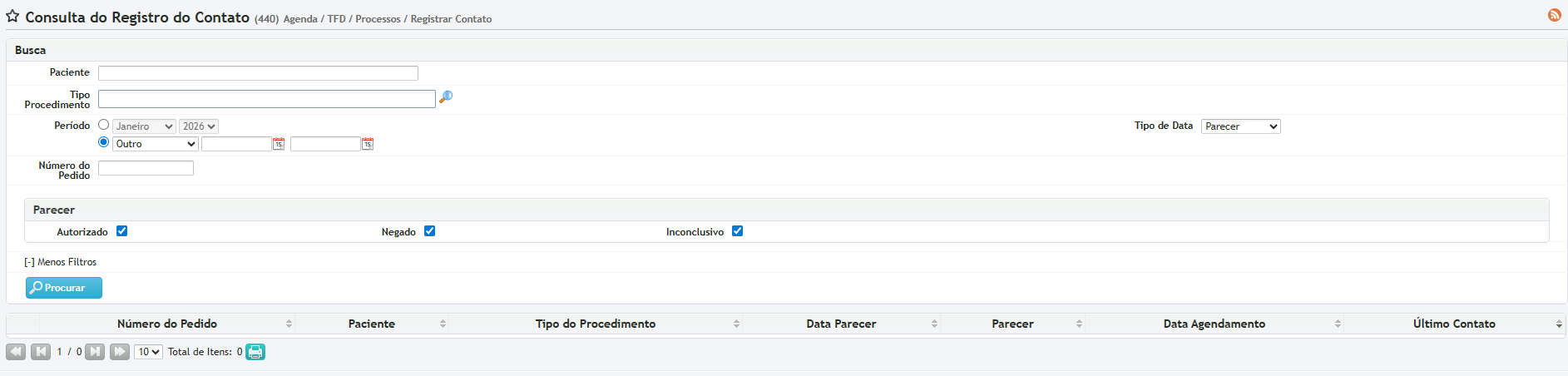Open the end date calendar picker
The width and height of the screenshot is (1568, 376).
tap(368, 144)
